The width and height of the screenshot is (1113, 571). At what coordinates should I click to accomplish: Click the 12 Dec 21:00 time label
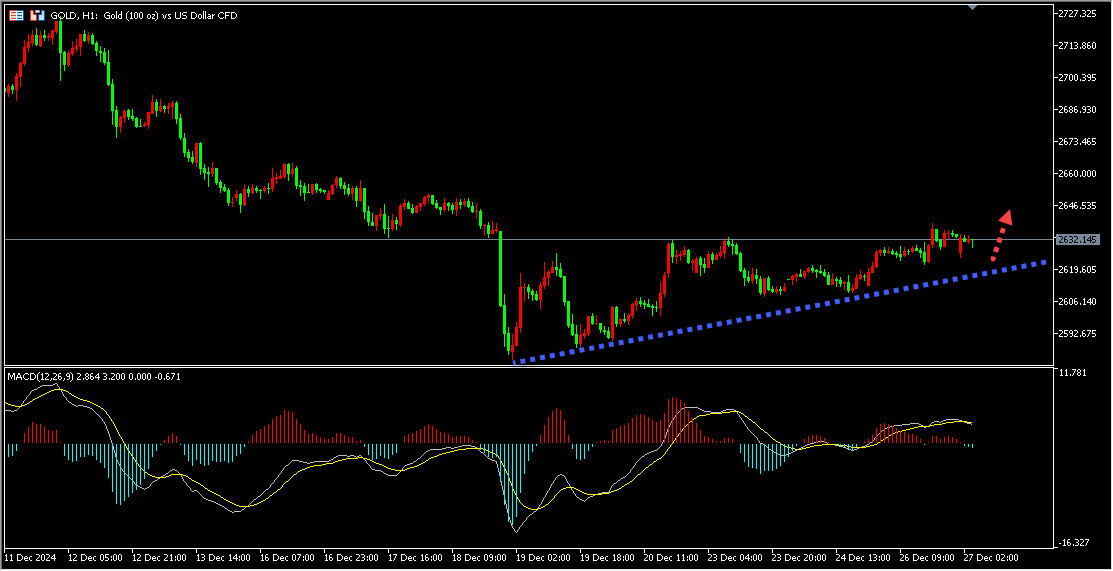pyautogui.click(x=160, y=558)
